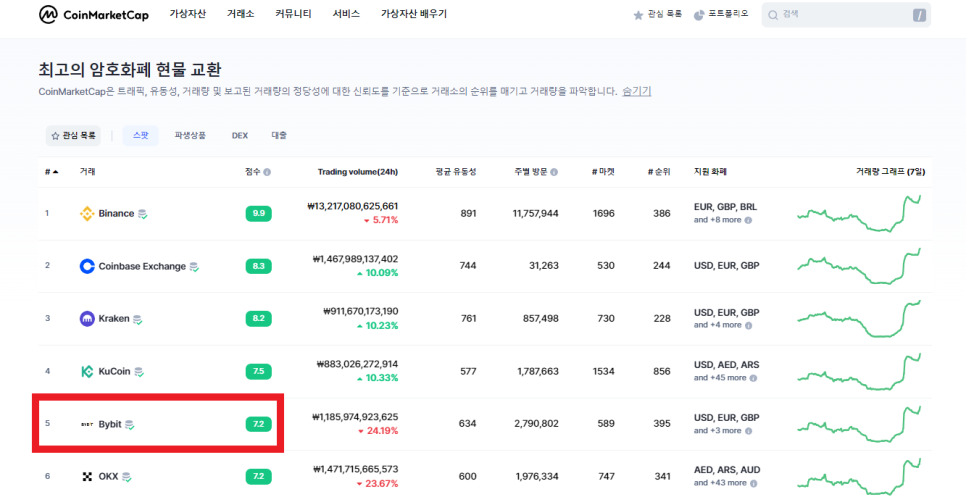Click info icon beside 주별 방문 column

click(554, 172)
